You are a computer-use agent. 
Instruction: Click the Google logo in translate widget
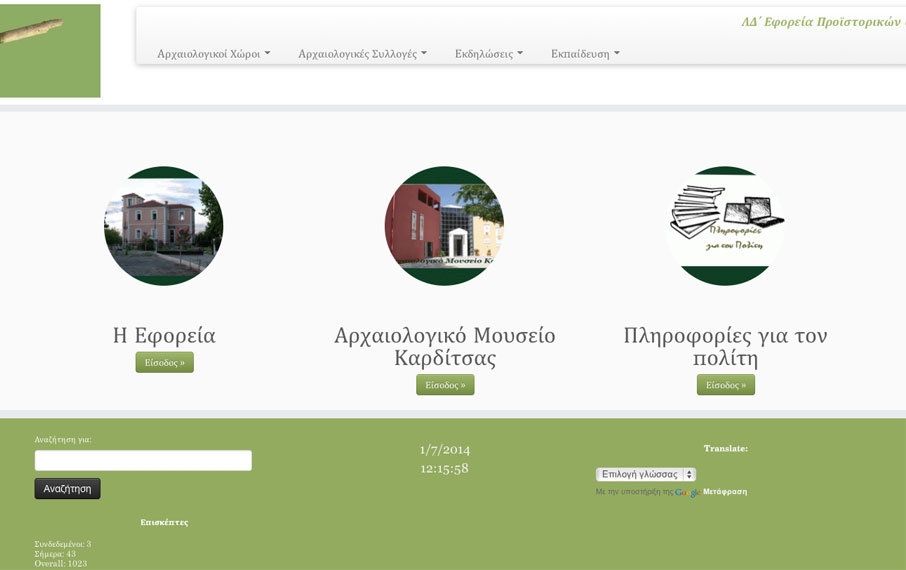coord(687,492)
